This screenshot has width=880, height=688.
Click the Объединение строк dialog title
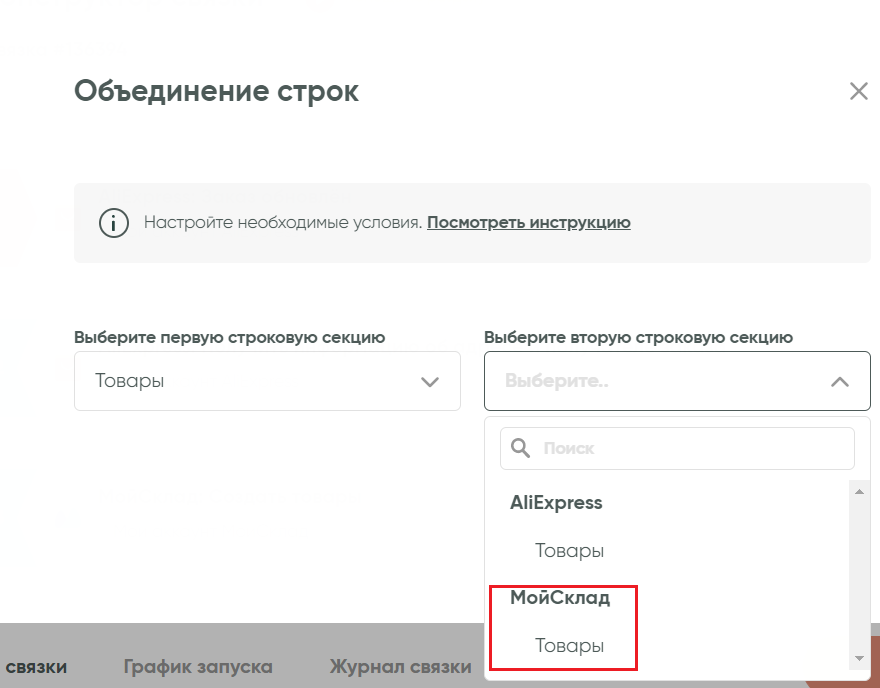tap(216, 92)
